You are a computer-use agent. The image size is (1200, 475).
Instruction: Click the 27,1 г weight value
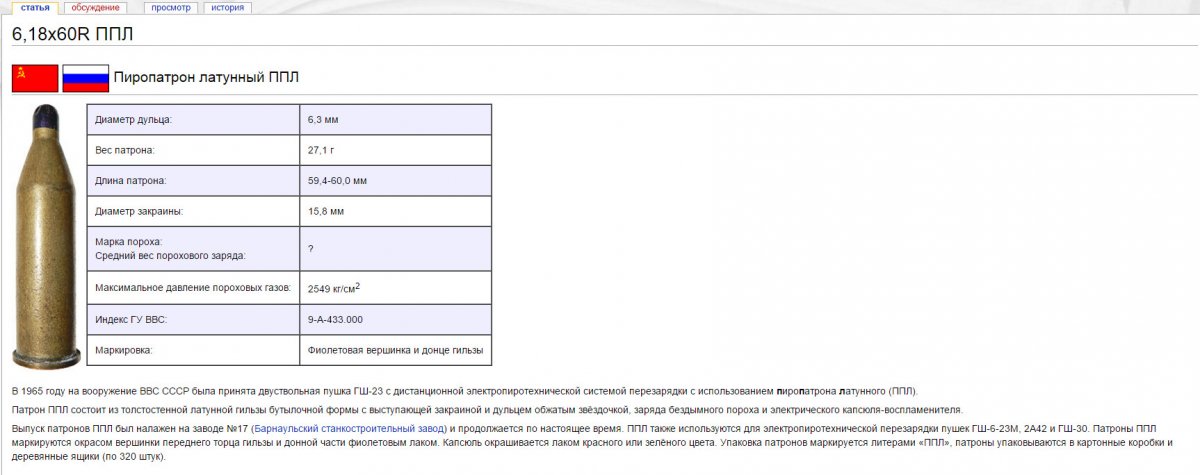(322, 151)
